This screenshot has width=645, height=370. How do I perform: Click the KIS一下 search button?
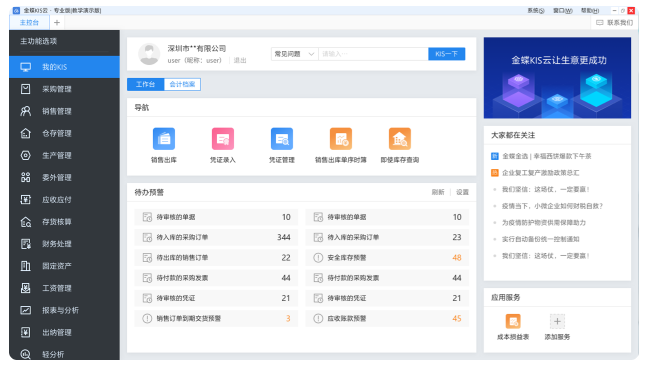(446, 54)
